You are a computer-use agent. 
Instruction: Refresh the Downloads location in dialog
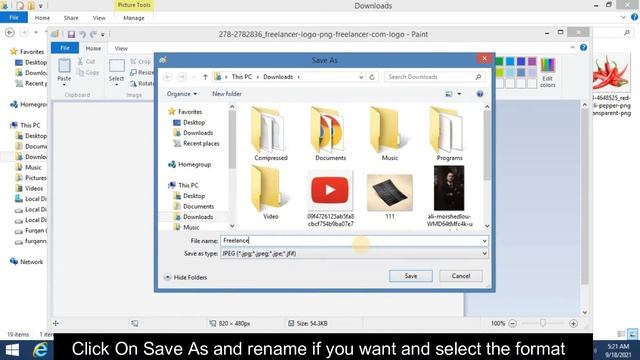(x=372, y=77)
